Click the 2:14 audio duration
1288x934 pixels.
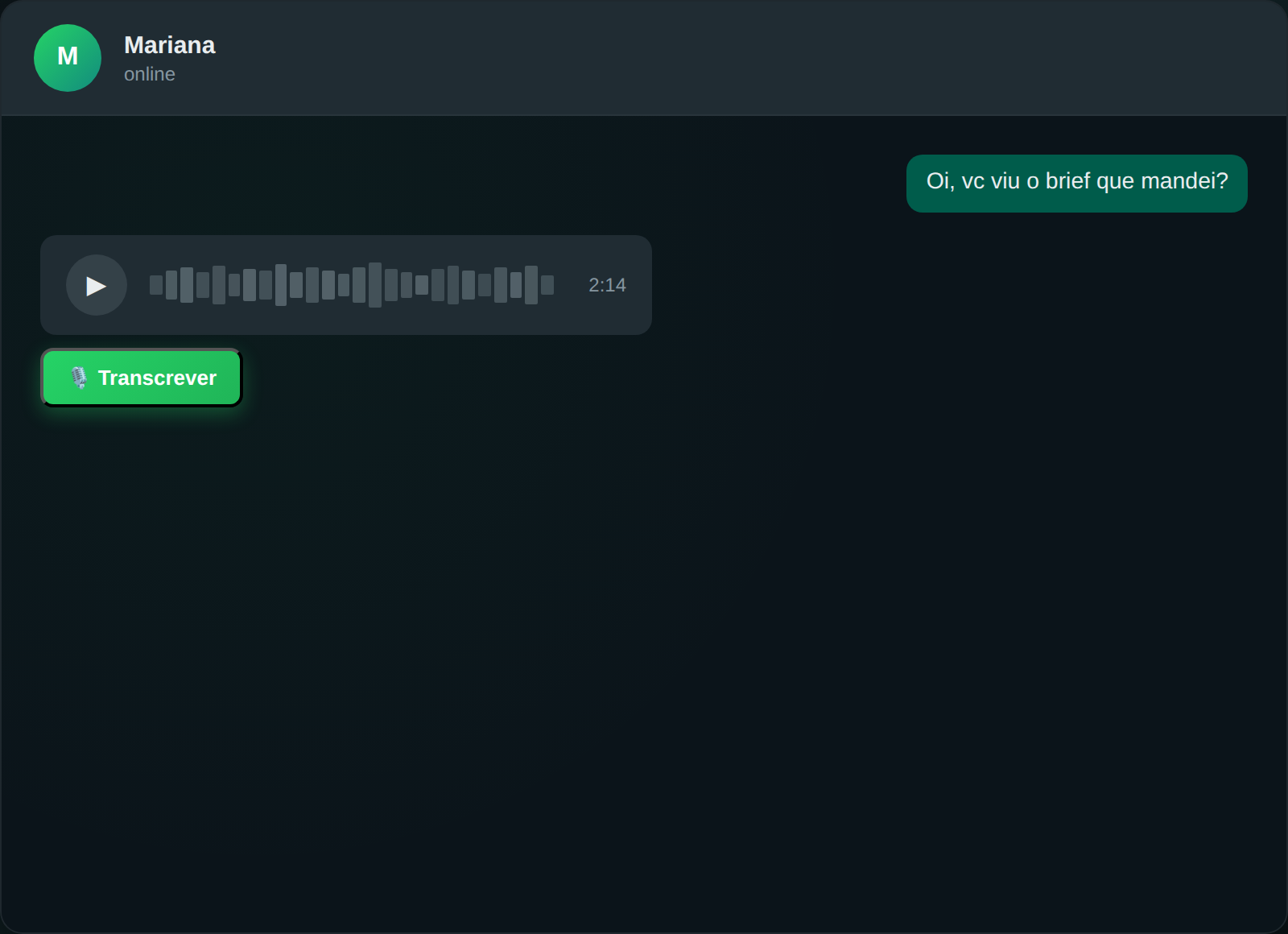pyautogui.click(x=607, y=285)
